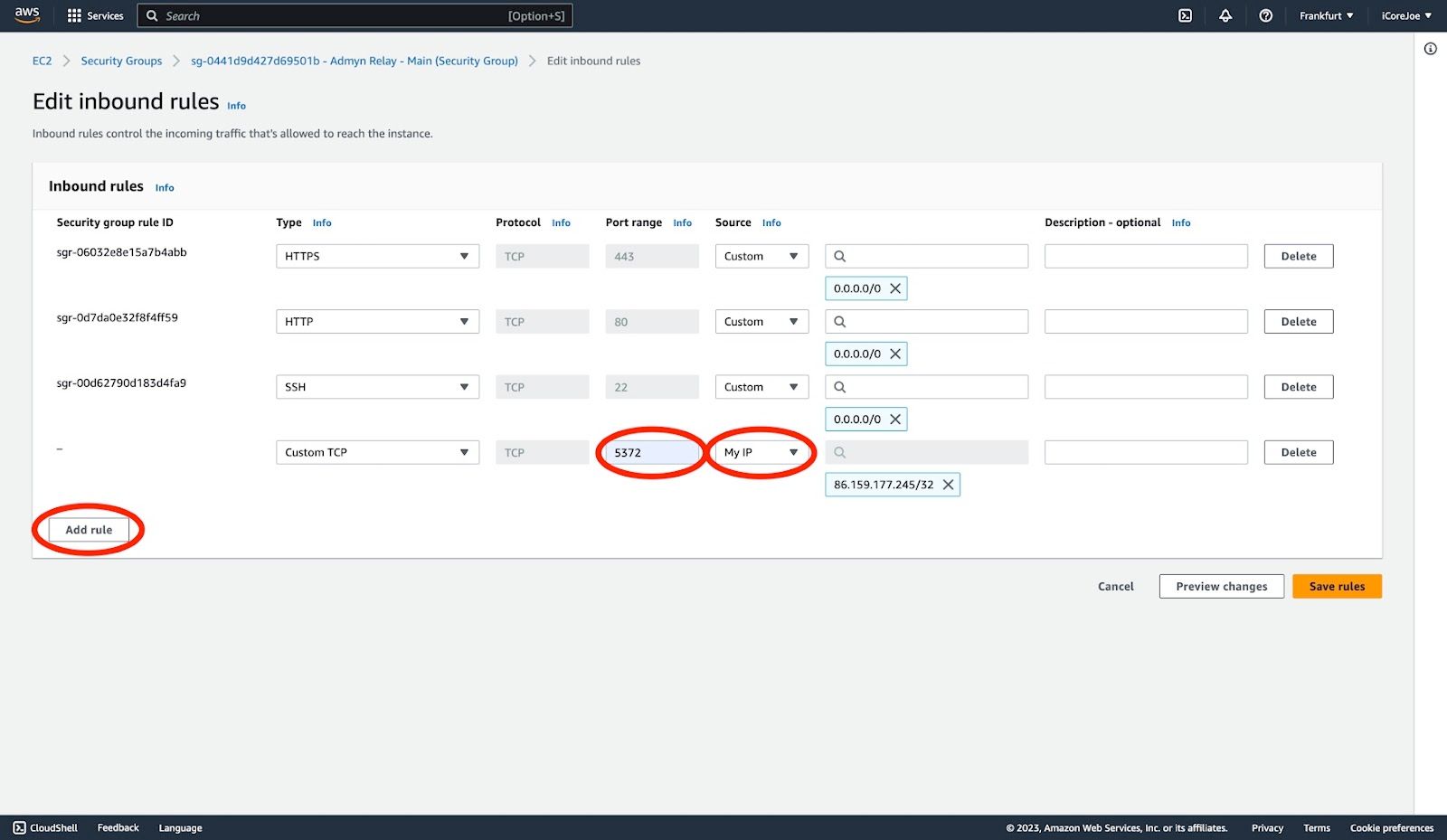Open the AWS home logo
Image resolution: width=1447 pixels, height=840 pixels.
click(x=27, y=15)
